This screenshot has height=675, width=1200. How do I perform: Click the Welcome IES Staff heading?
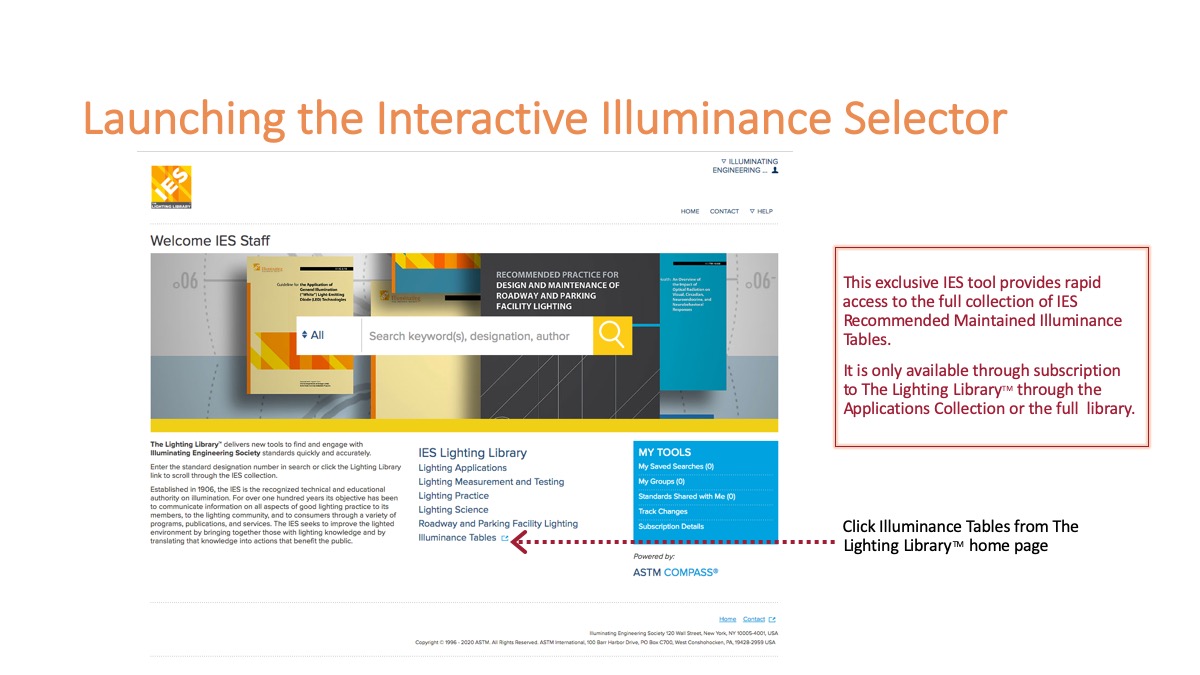click(x=210, y=241)
